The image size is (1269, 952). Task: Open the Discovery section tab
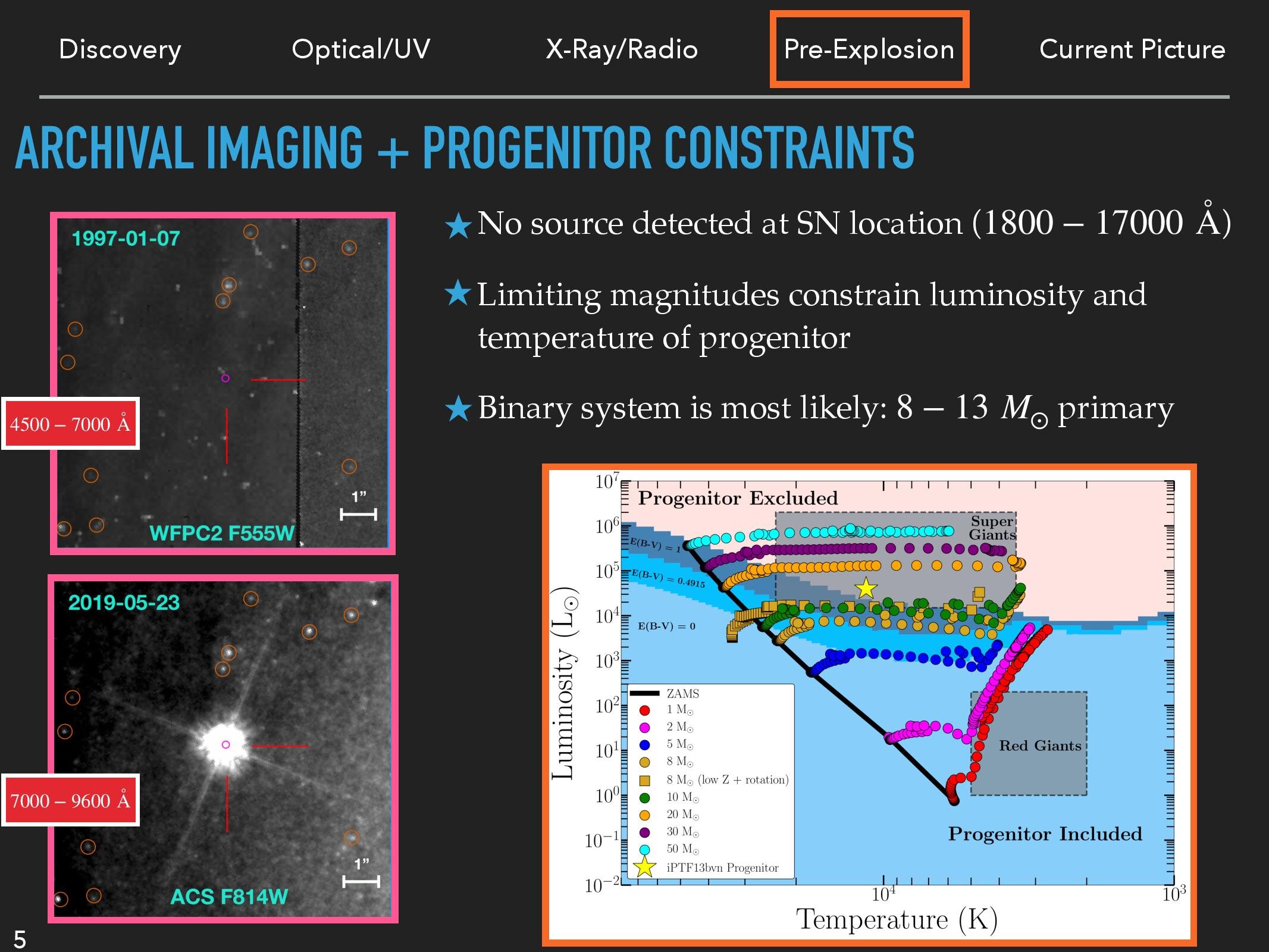pos(120,49)
